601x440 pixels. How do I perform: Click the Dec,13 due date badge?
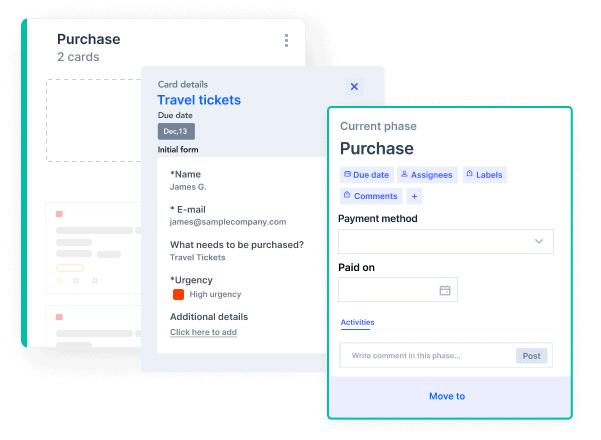pos(176,131)
